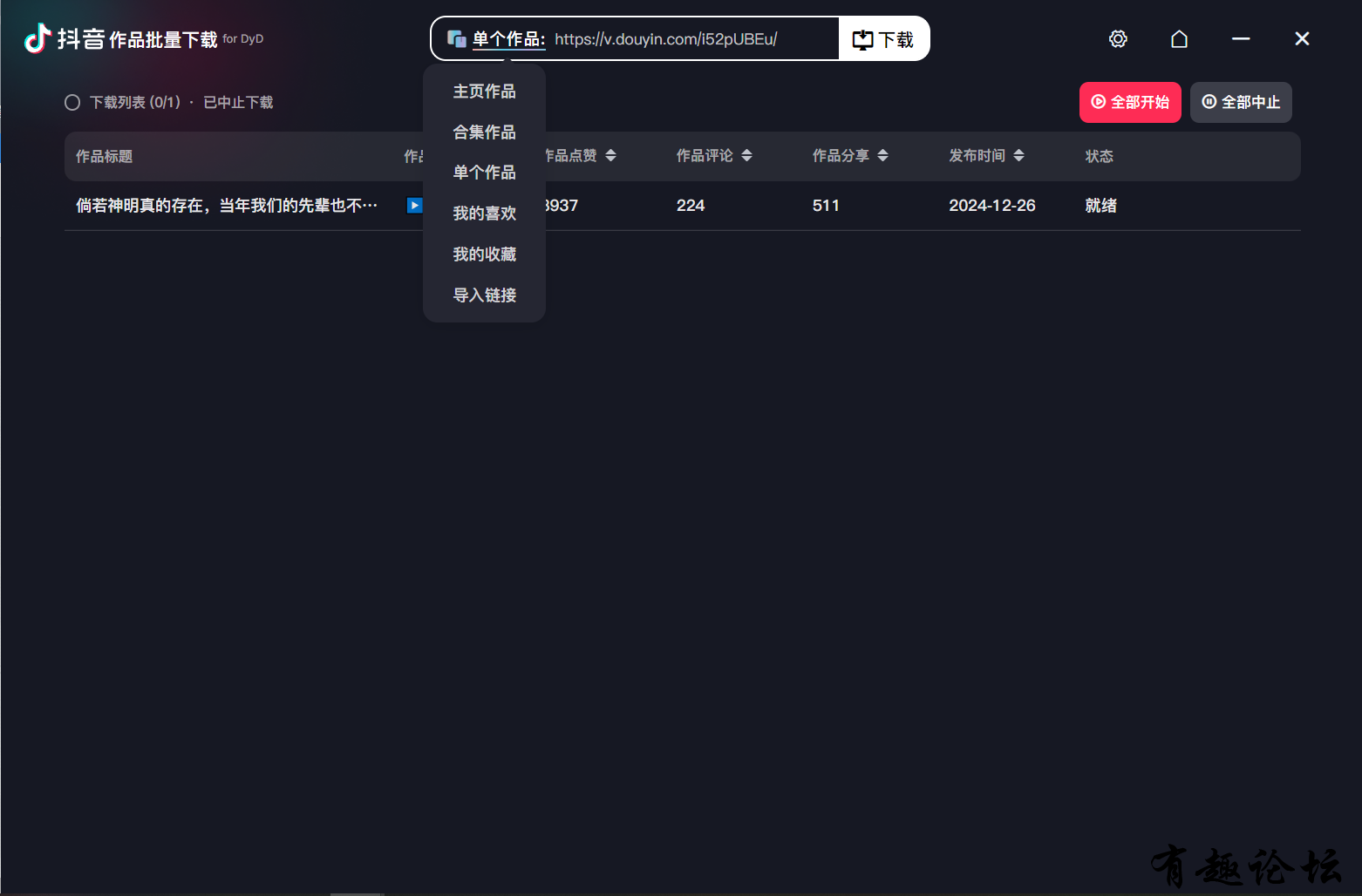Click the date 2024-12-26

[992, 206]
